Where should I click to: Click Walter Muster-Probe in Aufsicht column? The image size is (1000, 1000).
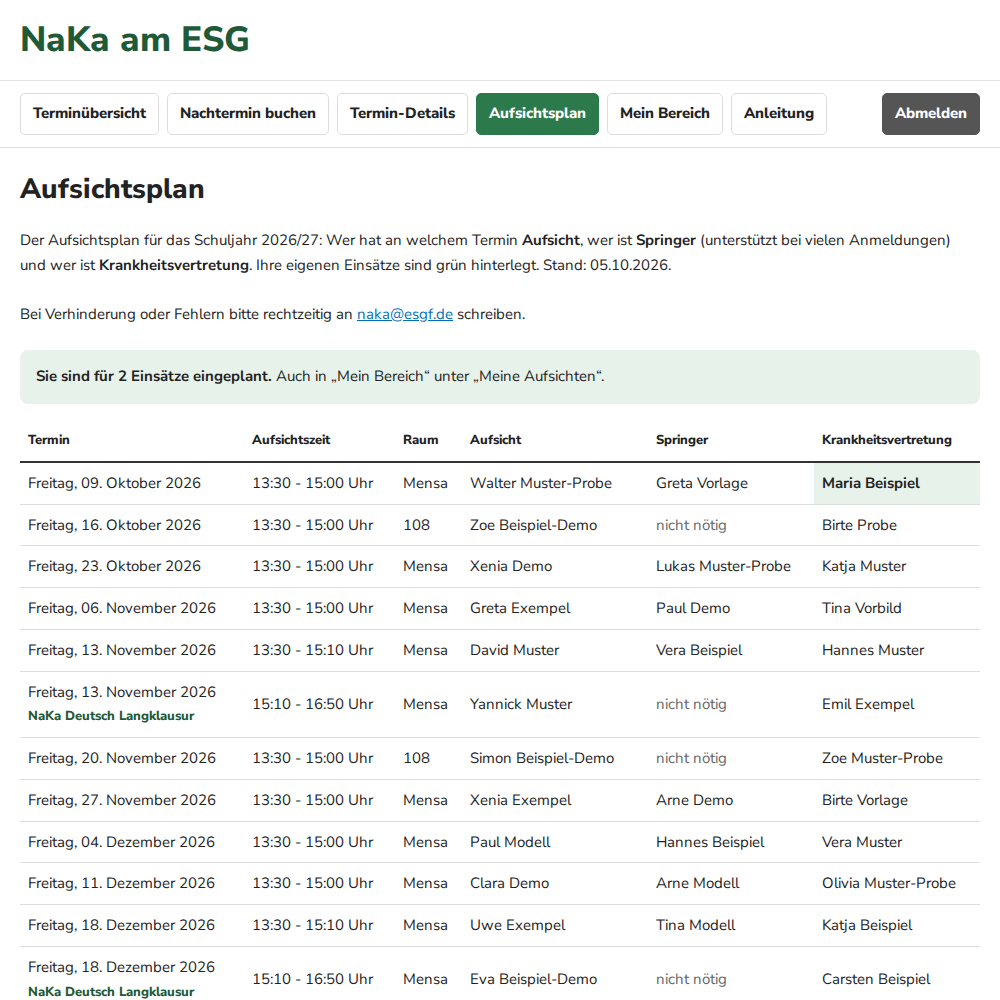click(x=541, y=483)
